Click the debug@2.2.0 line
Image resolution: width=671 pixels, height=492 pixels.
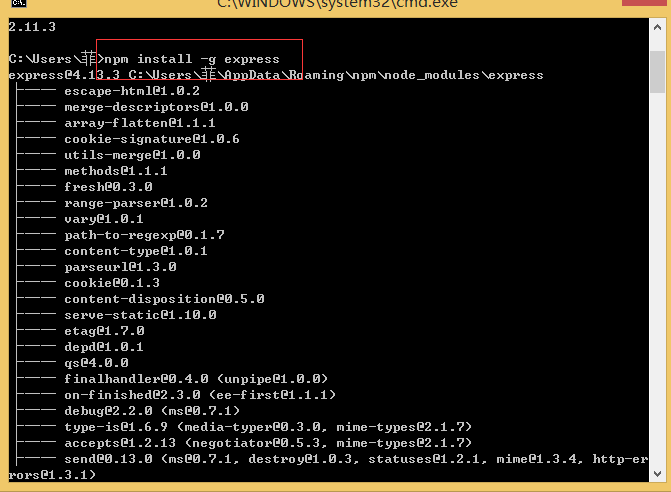(152, 411)
